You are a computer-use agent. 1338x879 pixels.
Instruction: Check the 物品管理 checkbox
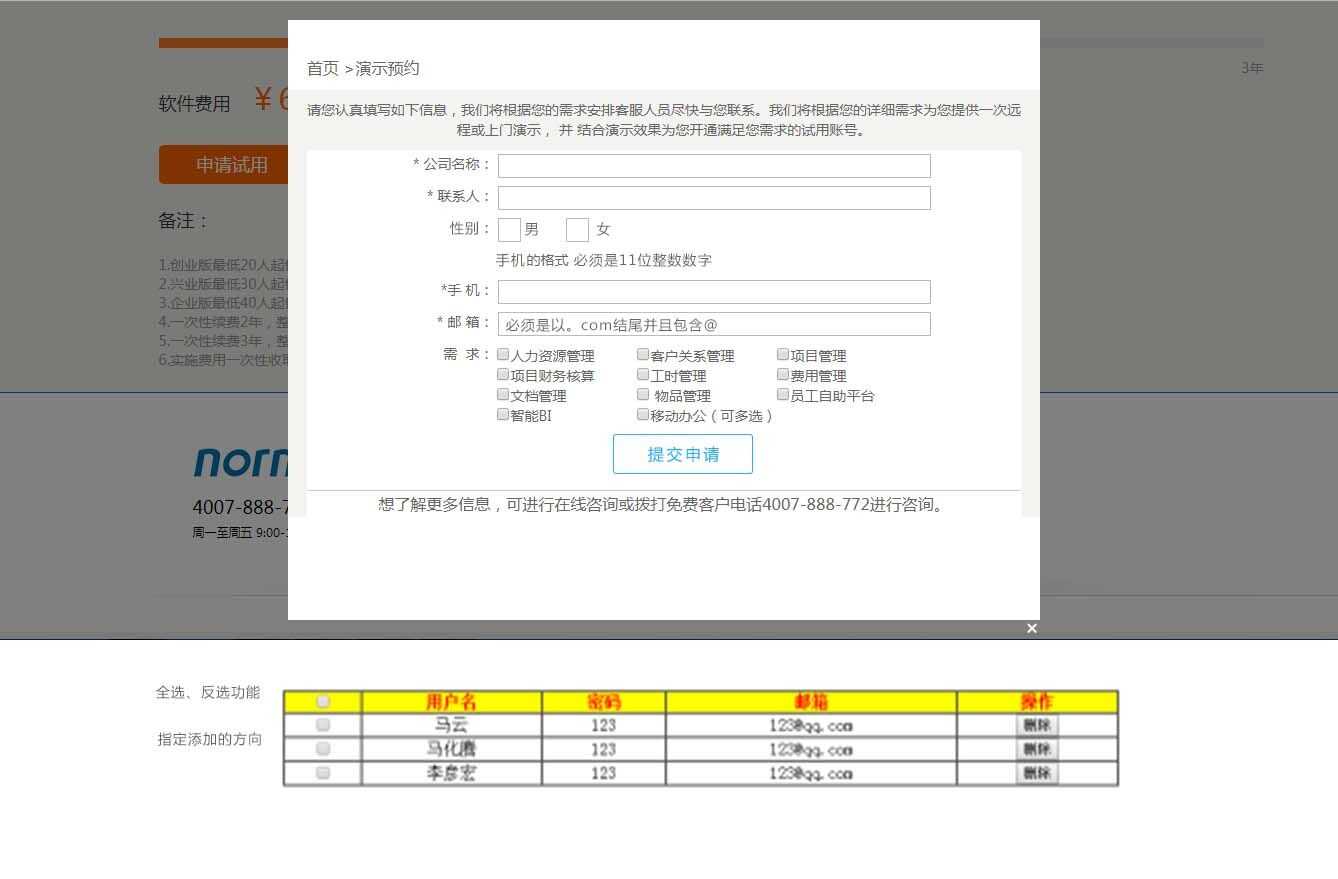[643, 394]
